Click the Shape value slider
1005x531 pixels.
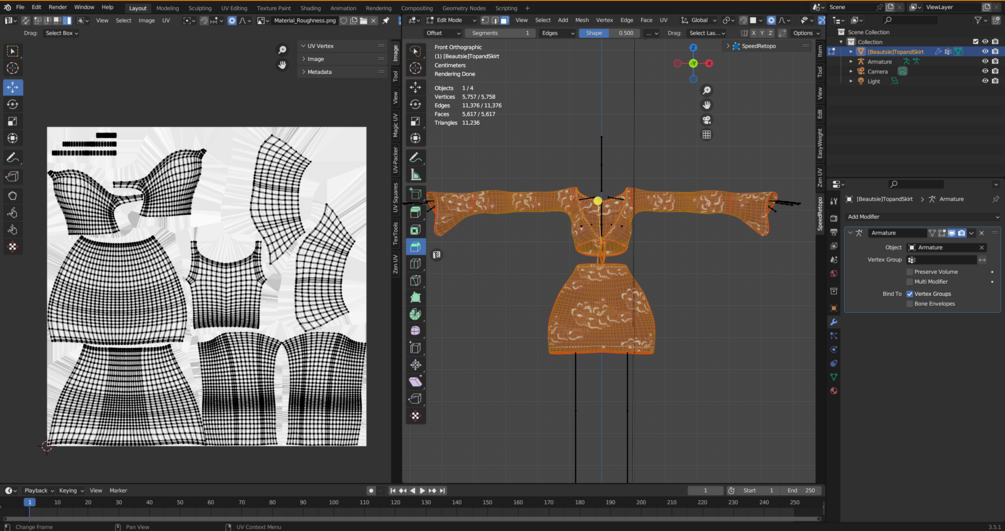(x=610, y=33)
